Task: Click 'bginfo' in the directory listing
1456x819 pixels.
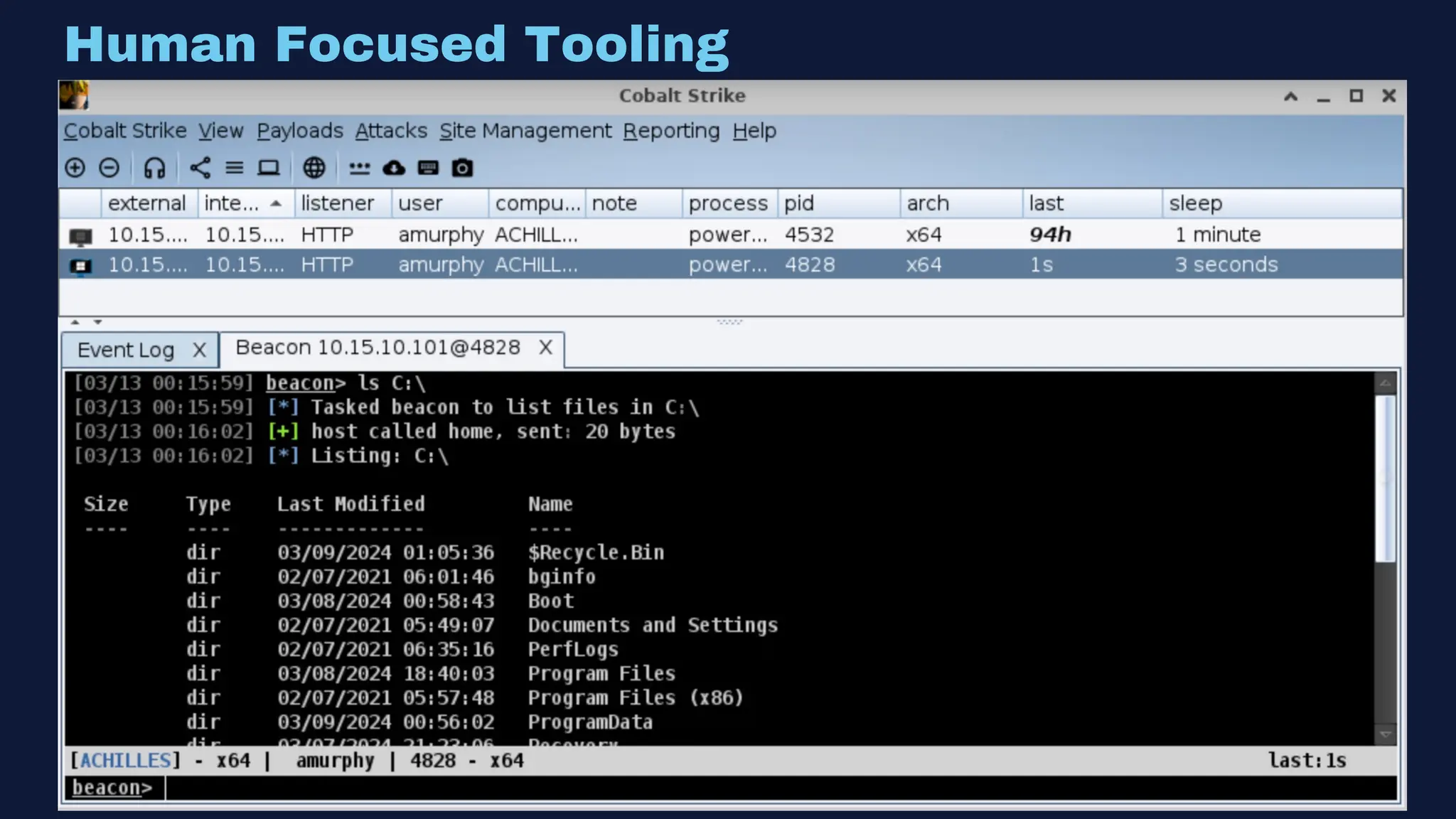Action: [562, 577]
